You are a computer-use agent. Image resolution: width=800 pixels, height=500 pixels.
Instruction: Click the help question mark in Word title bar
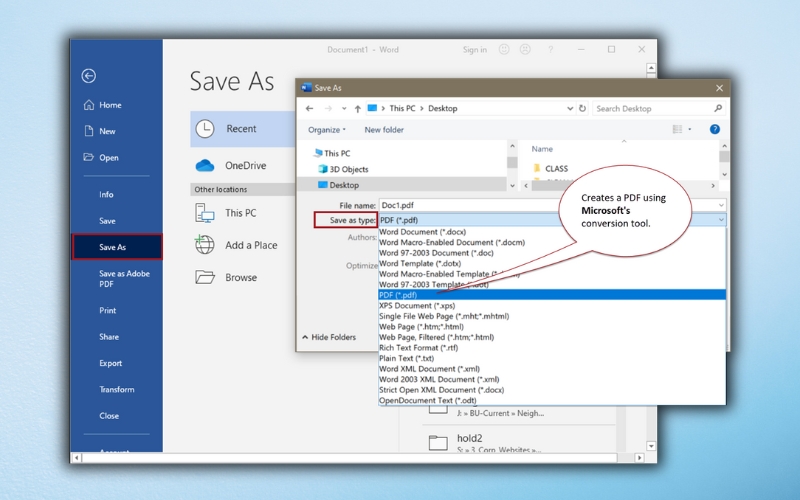coord(551,49)
